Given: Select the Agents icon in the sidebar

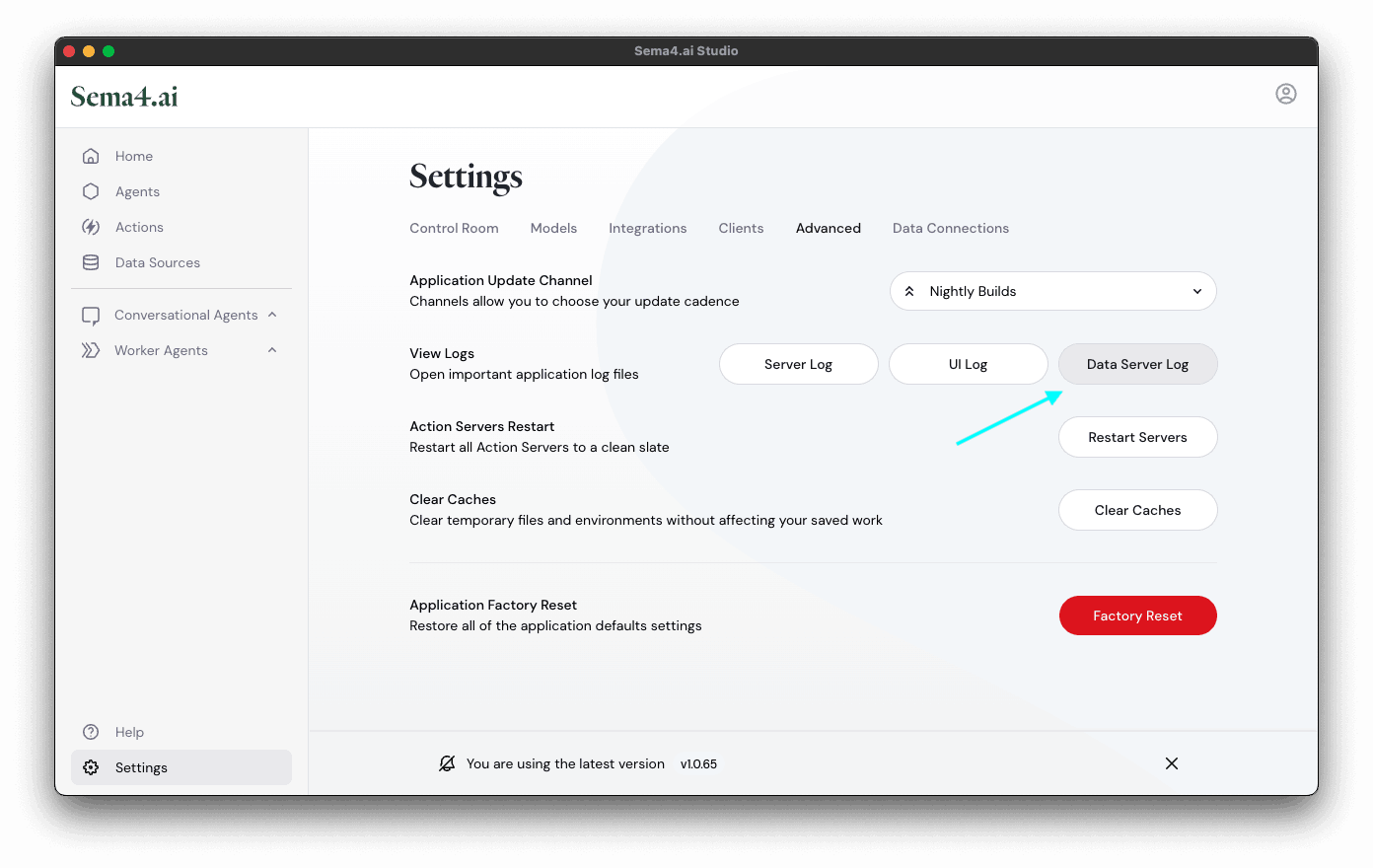Looking at the screenshot, I should (91, 191).
